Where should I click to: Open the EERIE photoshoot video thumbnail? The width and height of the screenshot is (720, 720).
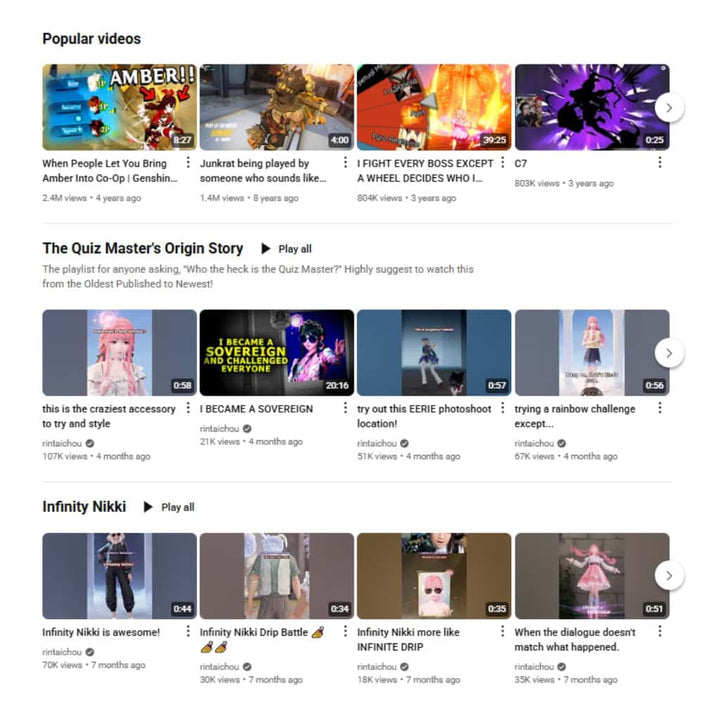pos(434,353)
